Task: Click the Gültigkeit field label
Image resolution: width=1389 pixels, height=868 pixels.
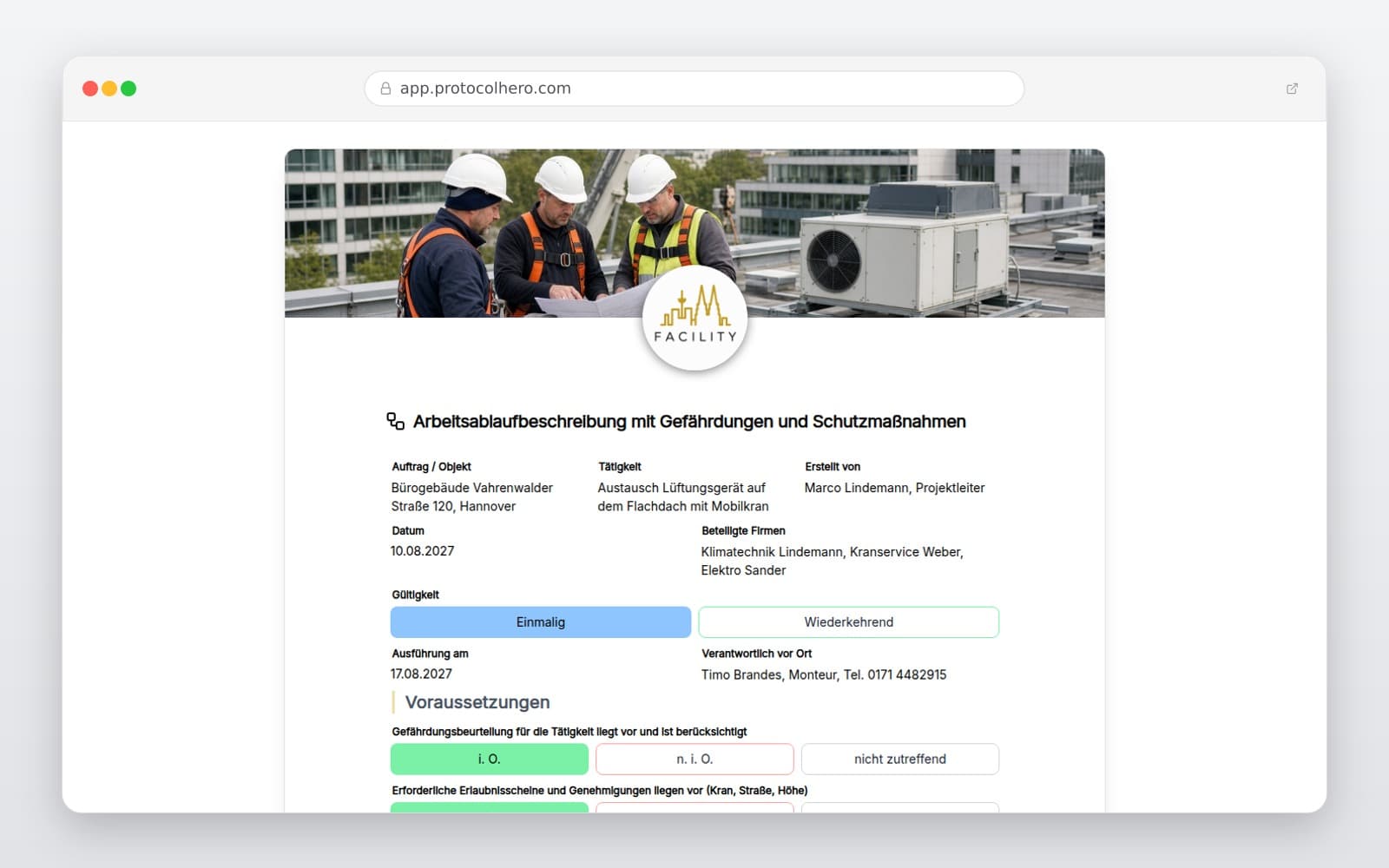Action: click(x=415, y=595)
